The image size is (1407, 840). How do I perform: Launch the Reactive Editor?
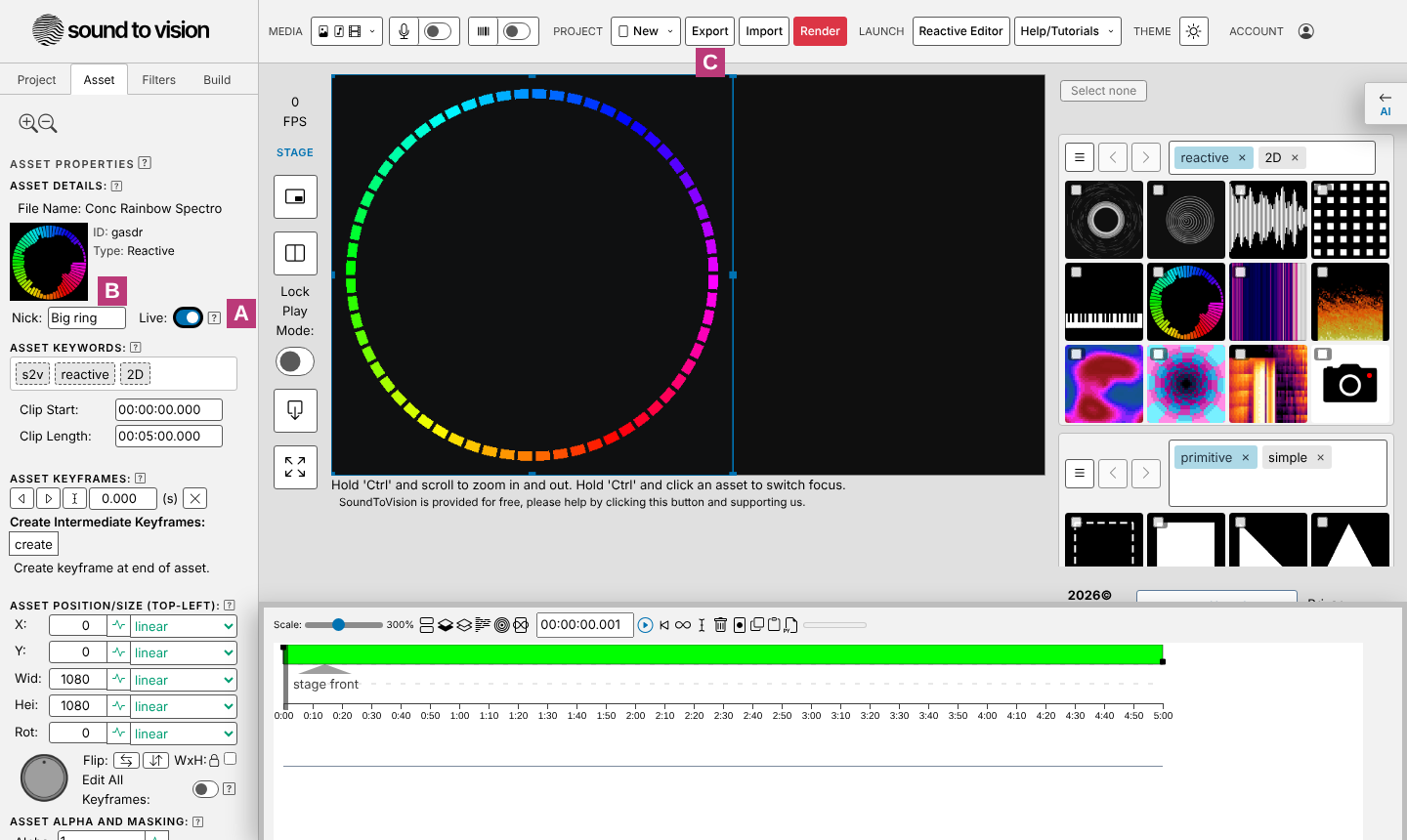point(961,31)
